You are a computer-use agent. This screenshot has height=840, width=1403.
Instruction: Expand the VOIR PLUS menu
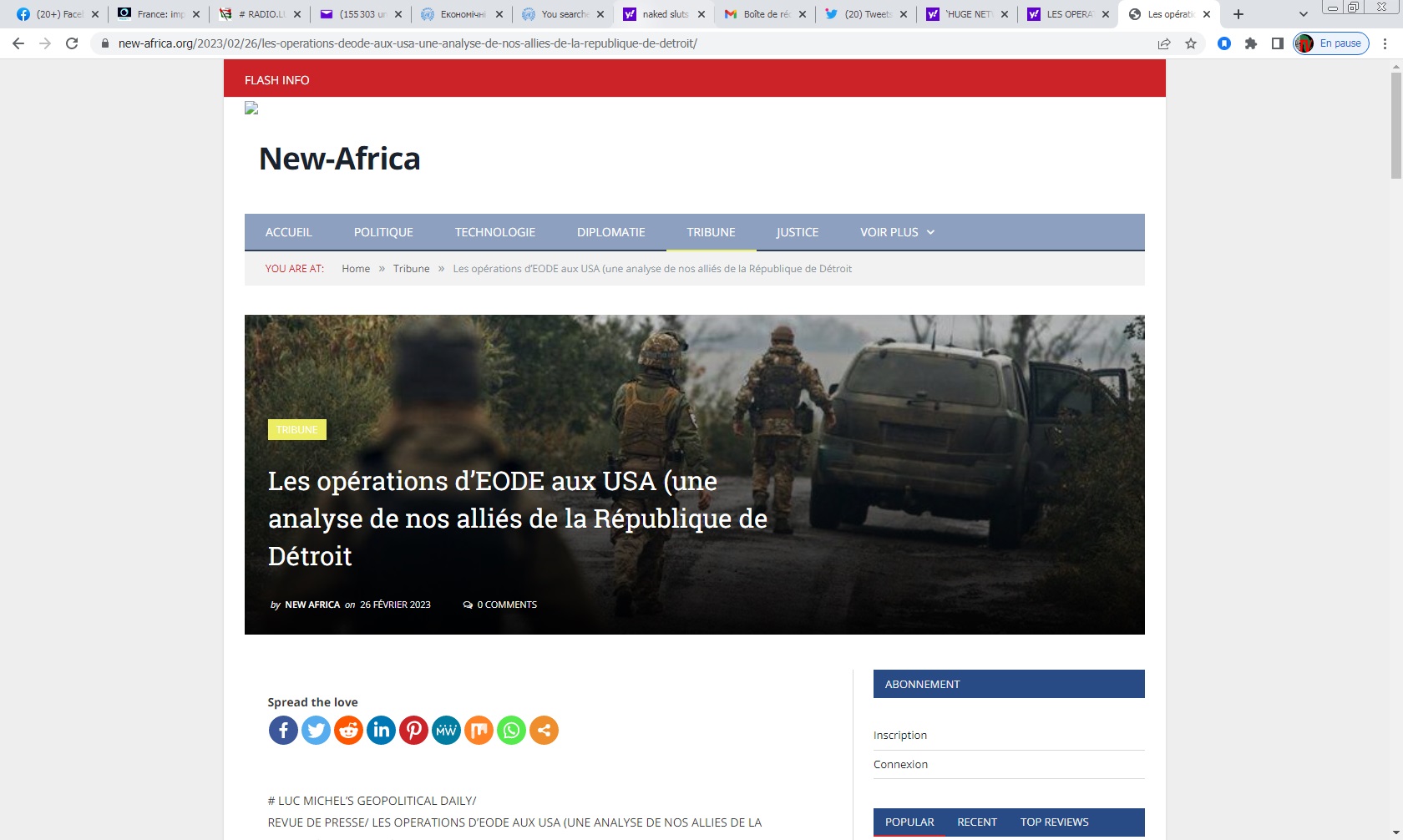tap(897, 232)
